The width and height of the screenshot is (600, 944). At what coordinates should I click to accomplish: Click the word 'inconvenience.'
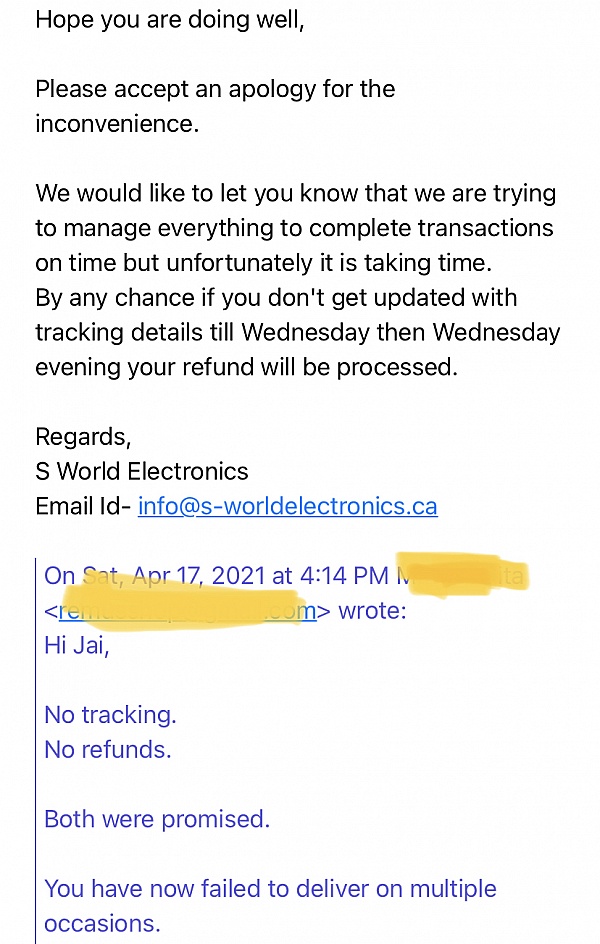coord(117,124)
